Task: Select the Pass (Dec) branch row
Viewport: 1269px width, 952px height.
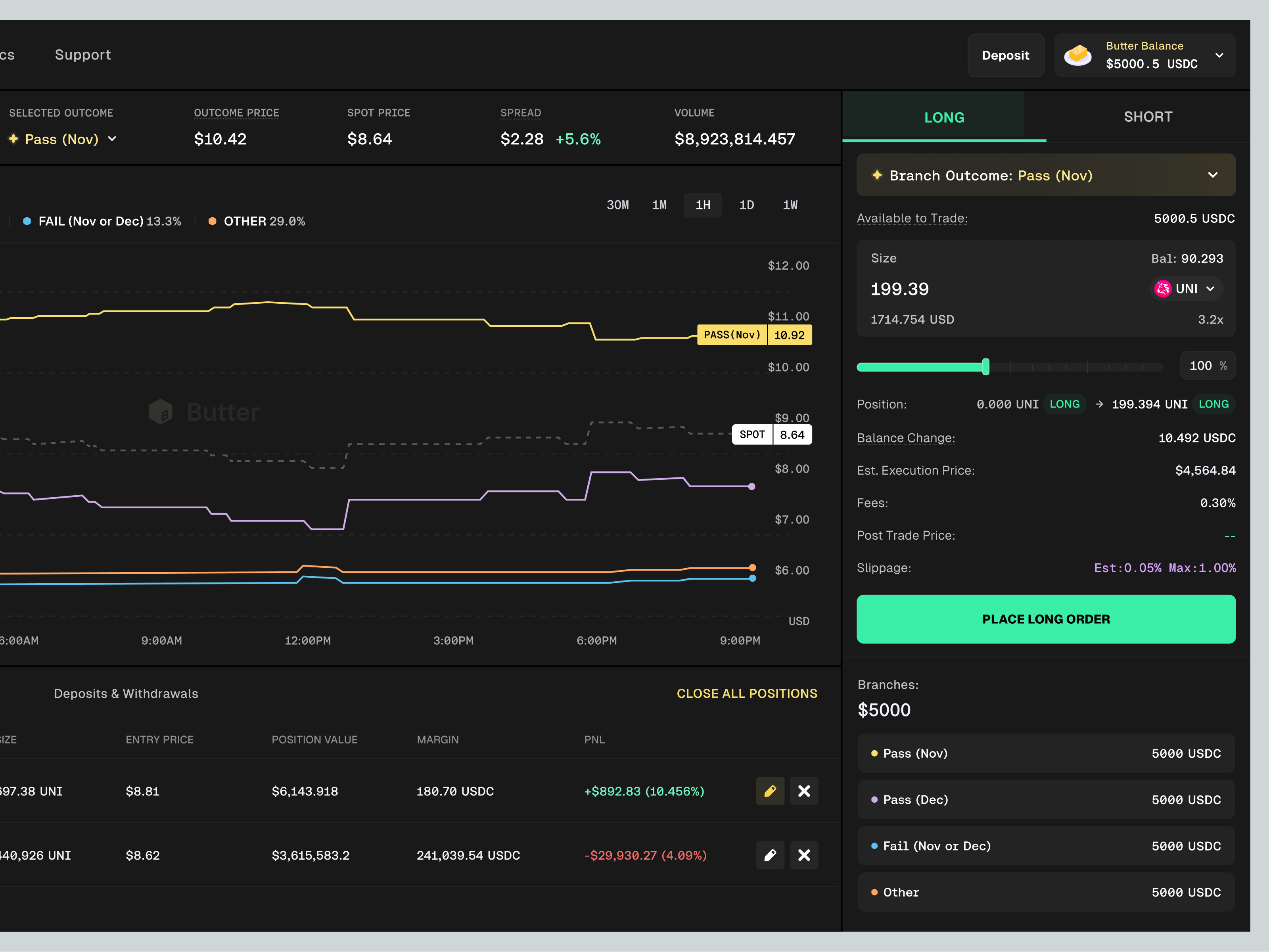Action: (x=1046, y=799)
